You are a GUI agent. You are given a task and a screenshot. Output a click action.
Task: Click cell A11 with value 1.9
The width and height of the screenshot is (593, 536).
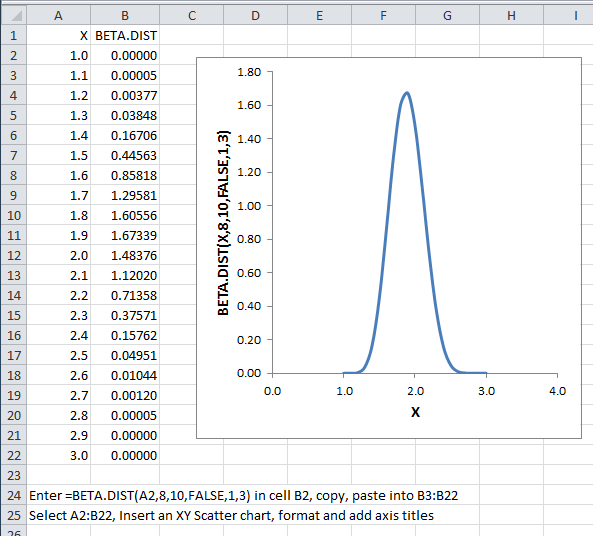tap(59, 235)
